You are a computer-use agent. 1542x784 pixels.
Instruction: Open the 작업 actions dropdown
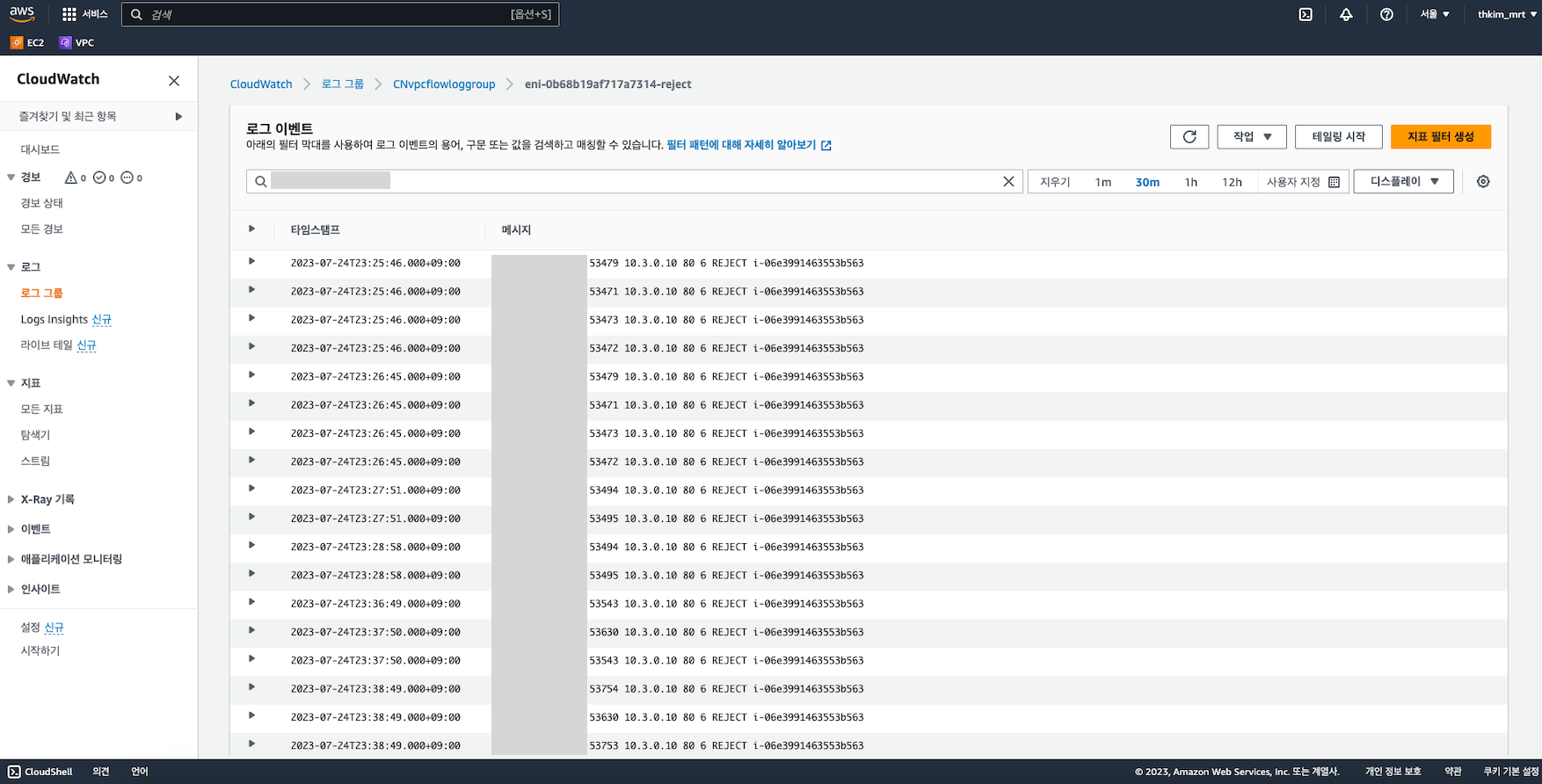[x=1252, y=136]
